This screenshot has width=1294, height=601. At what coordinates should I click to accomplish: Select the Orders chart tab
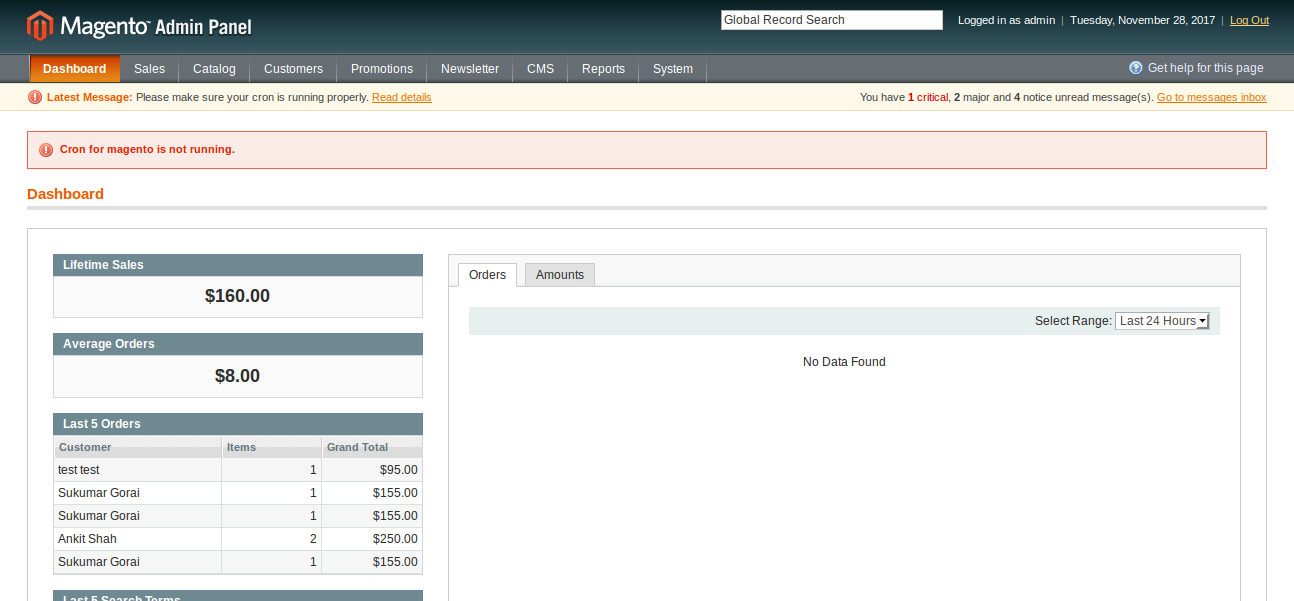click(487, 275)
